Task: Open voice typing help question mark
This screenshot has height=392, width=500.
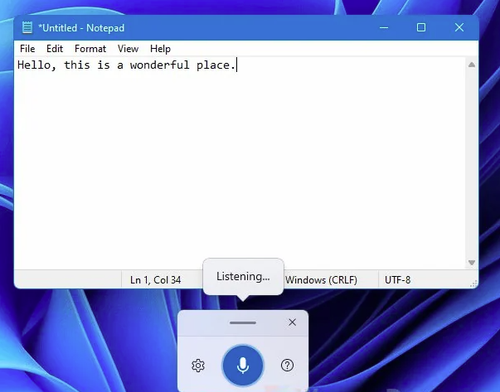Action: (287, 365)
